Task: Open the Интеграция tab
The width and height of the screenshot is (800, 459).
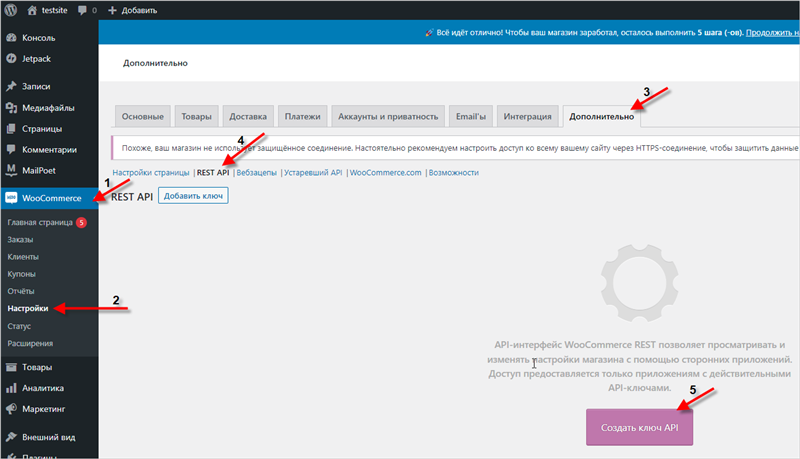Action: [x=527, y=116]
